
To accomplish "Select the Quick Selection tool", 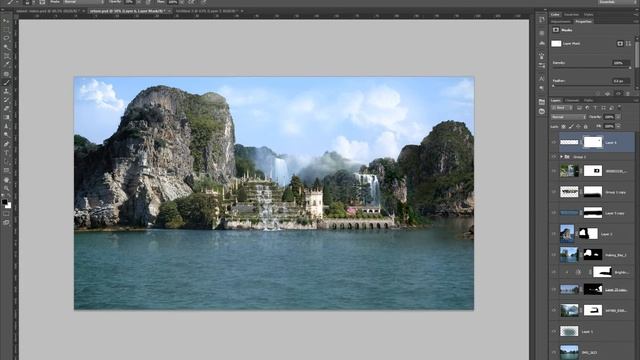I will click(x=6, y=47).
